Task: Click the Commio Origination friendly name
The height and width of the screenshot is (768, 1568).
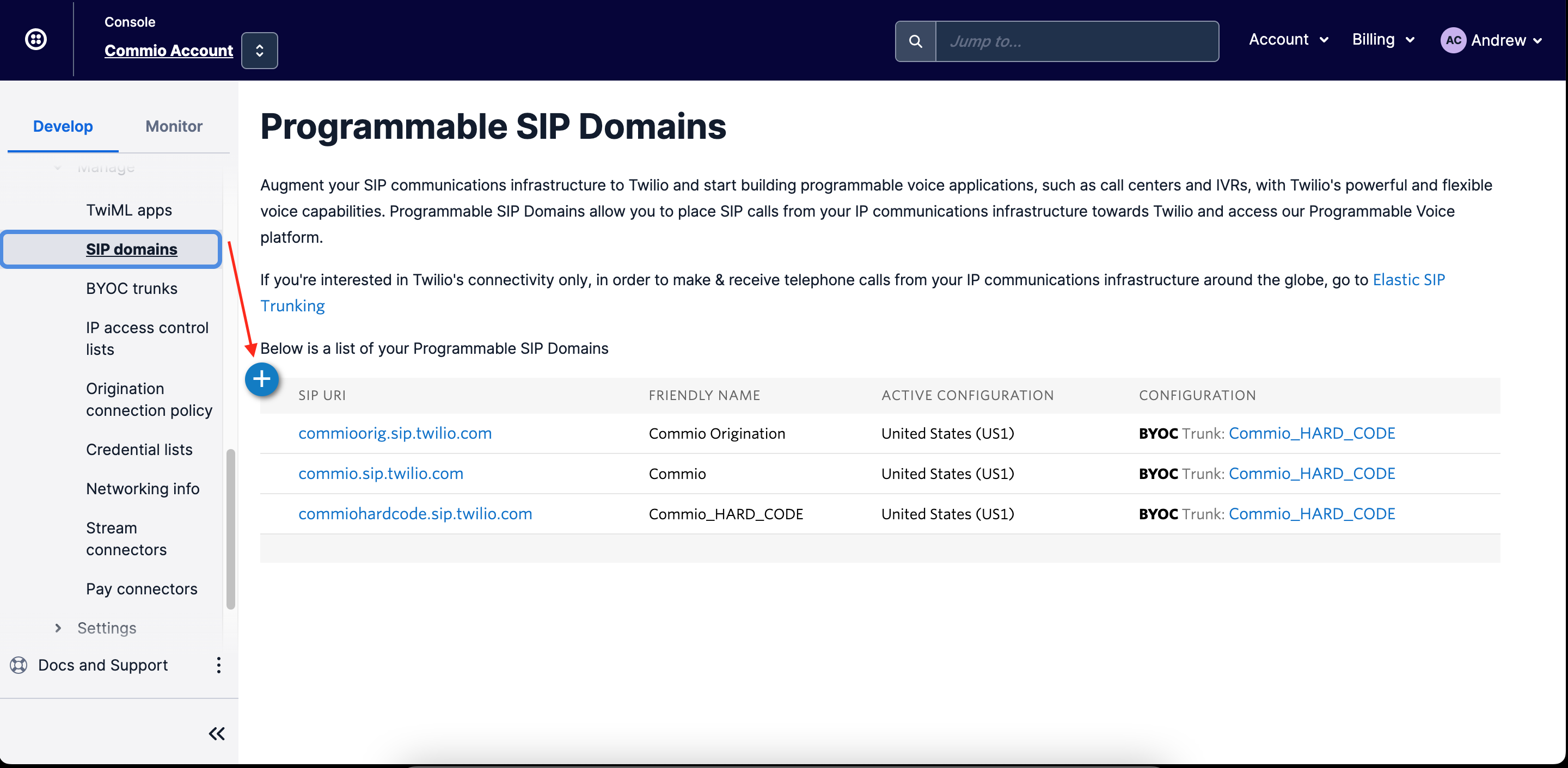Action: pyautogui.click(x=717, y=433)
